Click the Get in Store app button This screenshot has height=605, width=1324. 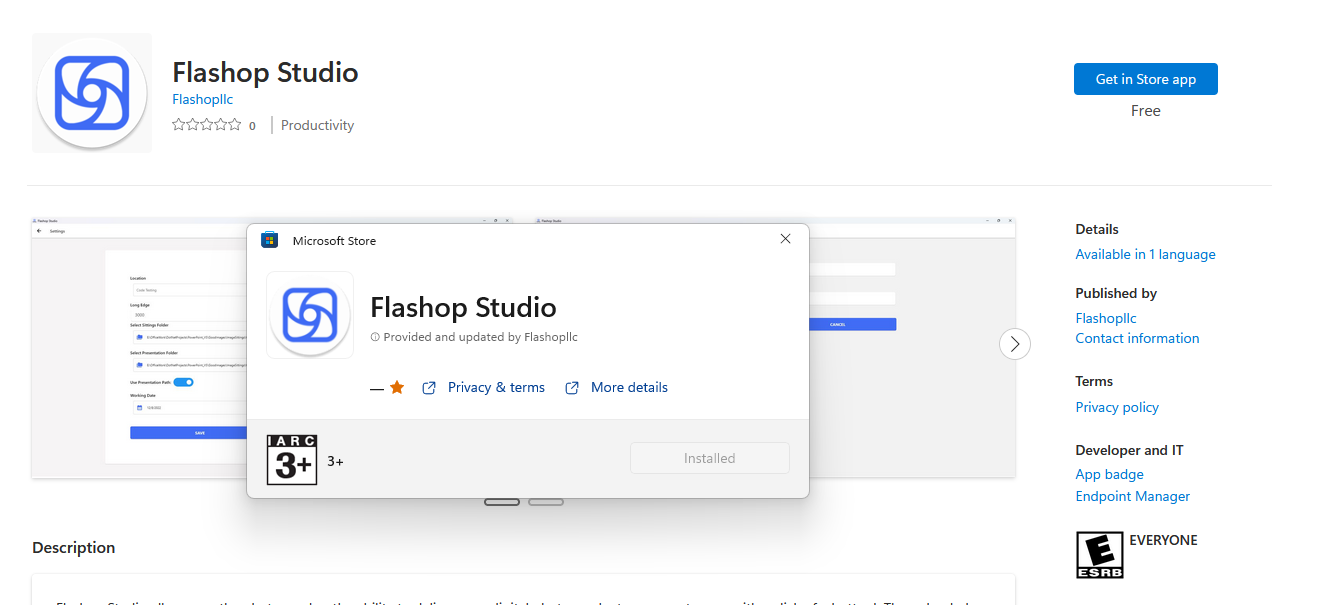tap(1146, 79)
